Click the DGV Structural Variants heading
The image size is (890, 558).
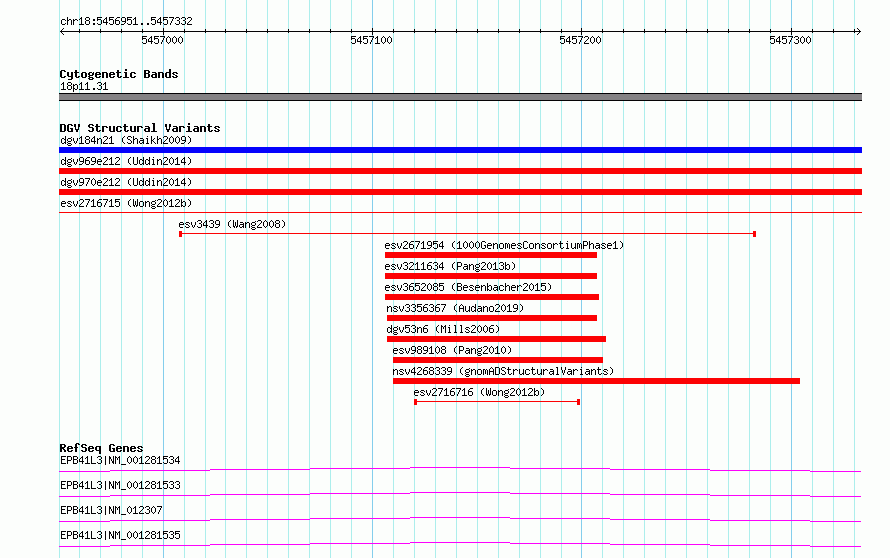tap(140, 128)
